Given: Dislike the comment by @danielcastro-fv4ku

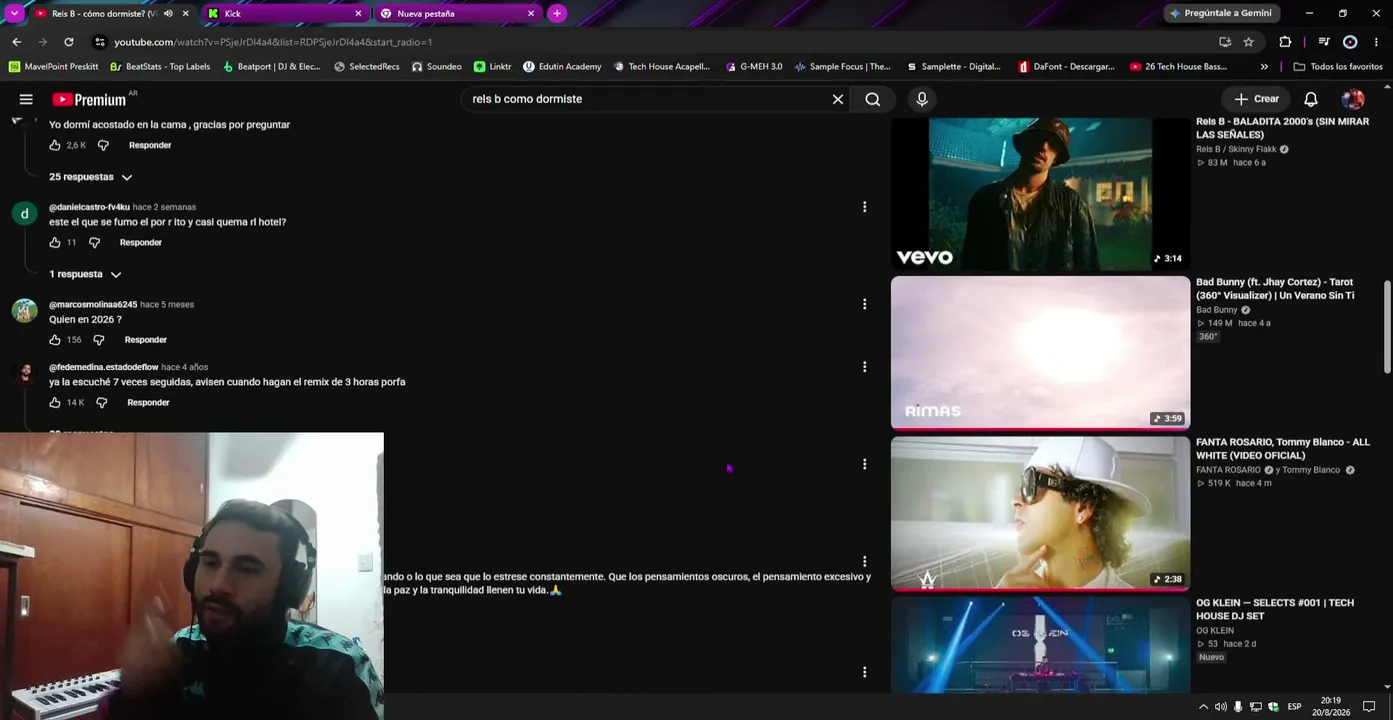Looking at the screenshot, I should (94, 242).
